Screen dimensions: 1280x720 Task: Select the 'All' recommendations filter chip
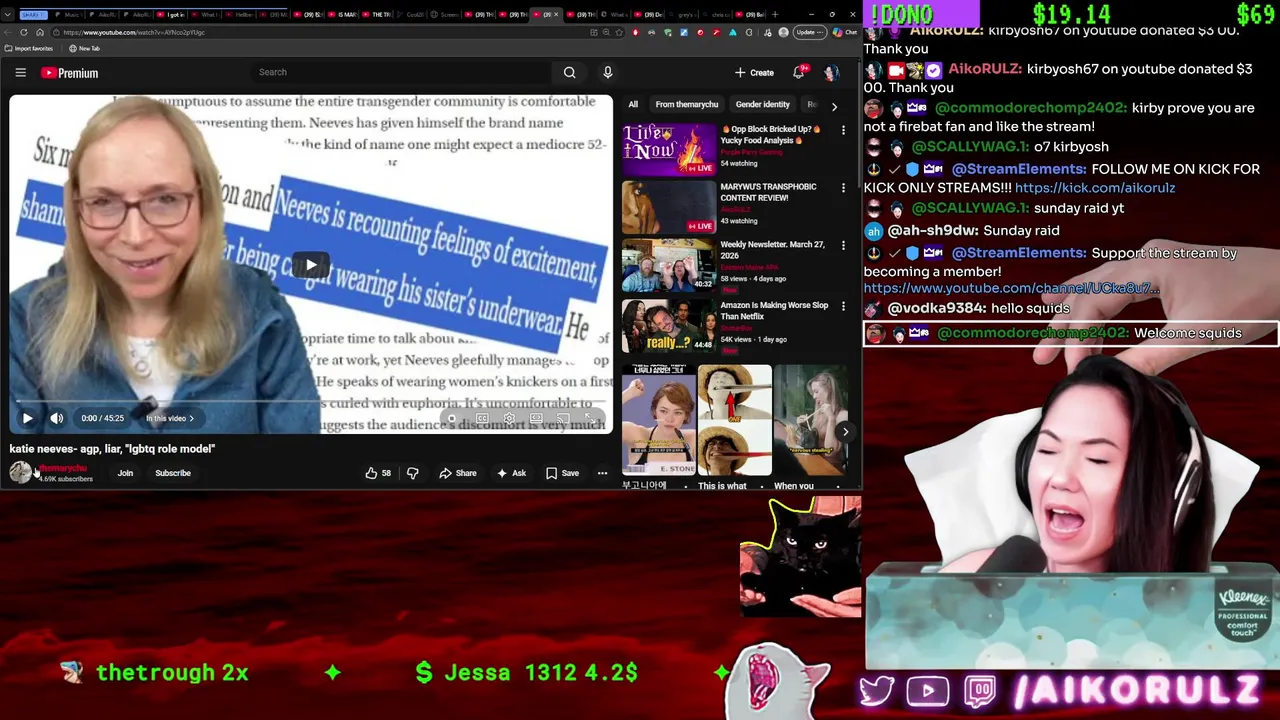[633, 104]
